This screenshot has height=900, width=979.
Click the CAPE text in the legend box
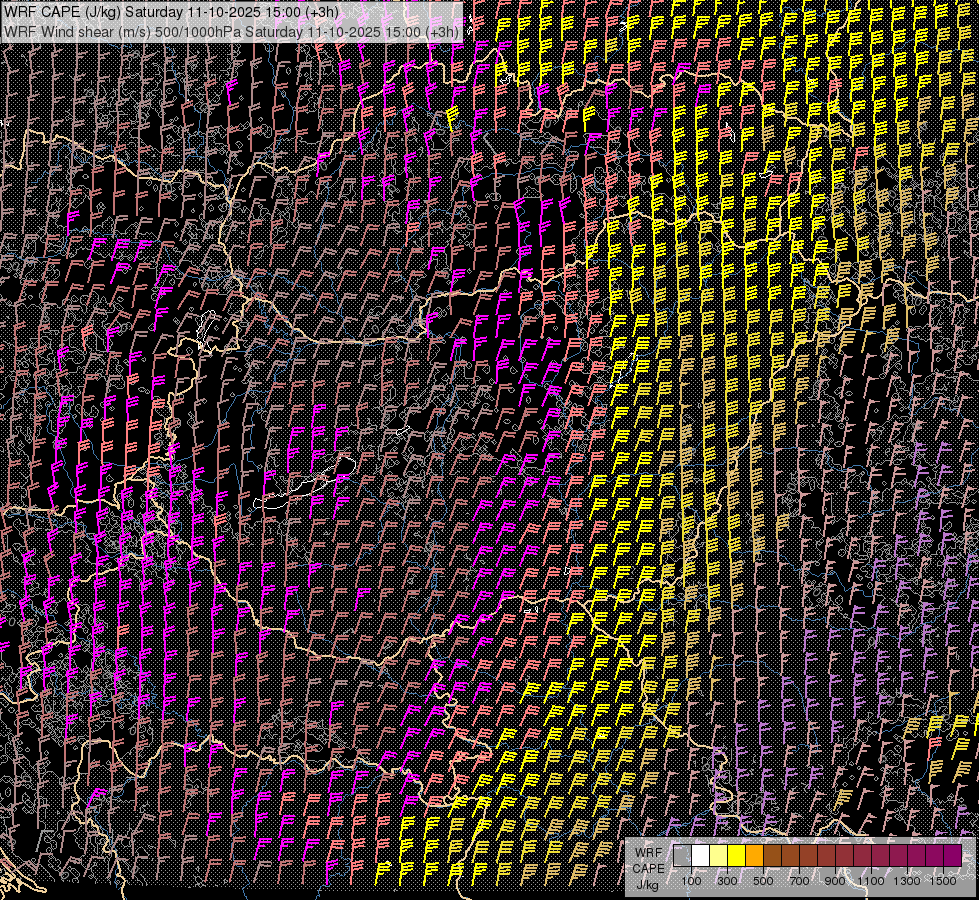(648, 868)
